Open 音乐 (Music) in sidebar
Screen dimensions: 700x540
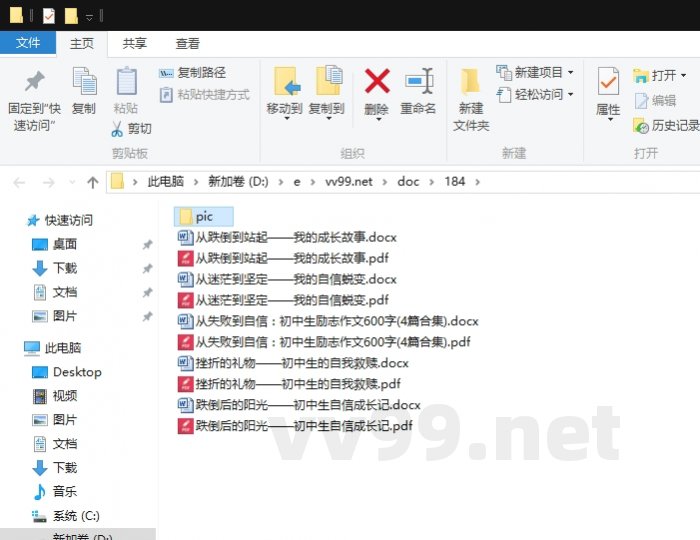[x=55, y=491]
